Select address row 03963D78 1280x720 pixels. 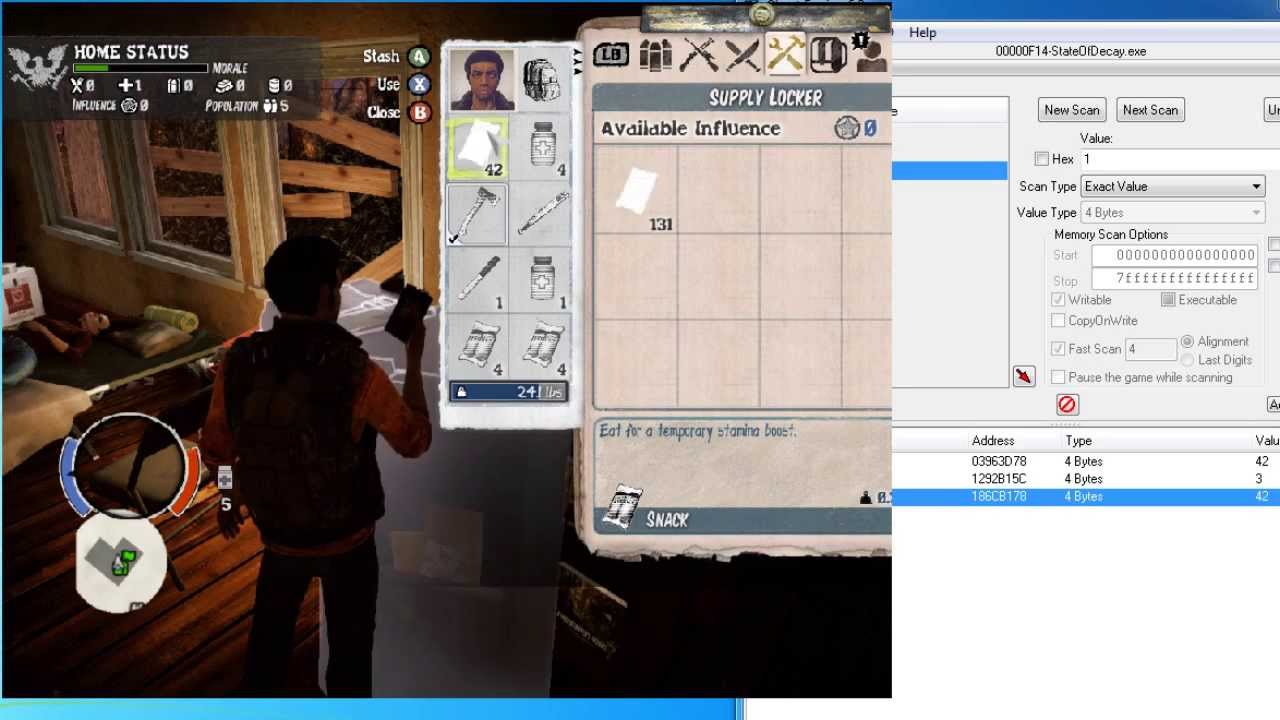1086,462
